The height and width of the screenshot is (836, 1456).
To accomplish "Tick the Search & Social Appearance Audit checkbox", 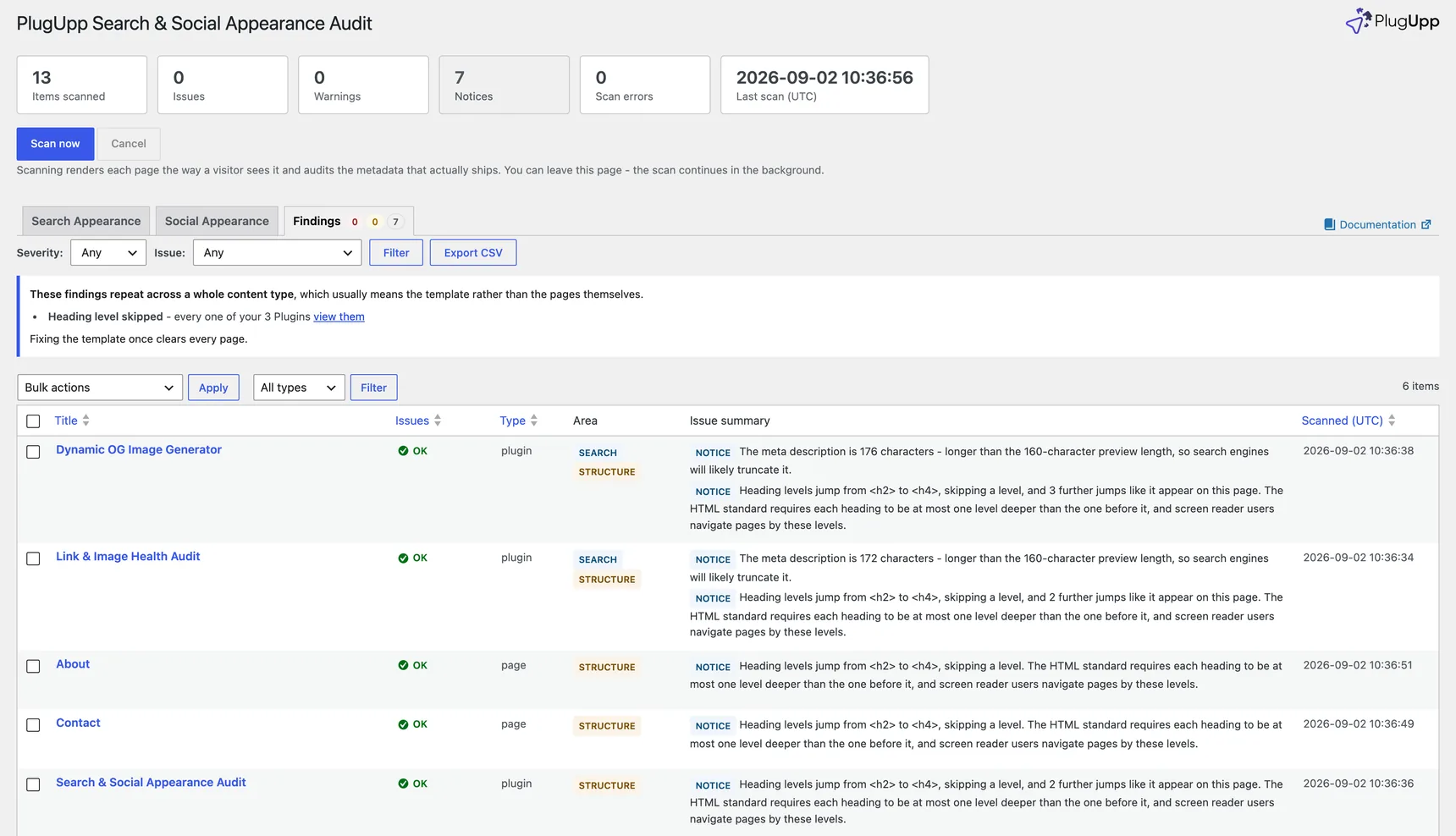I will (x=33, y=784).
